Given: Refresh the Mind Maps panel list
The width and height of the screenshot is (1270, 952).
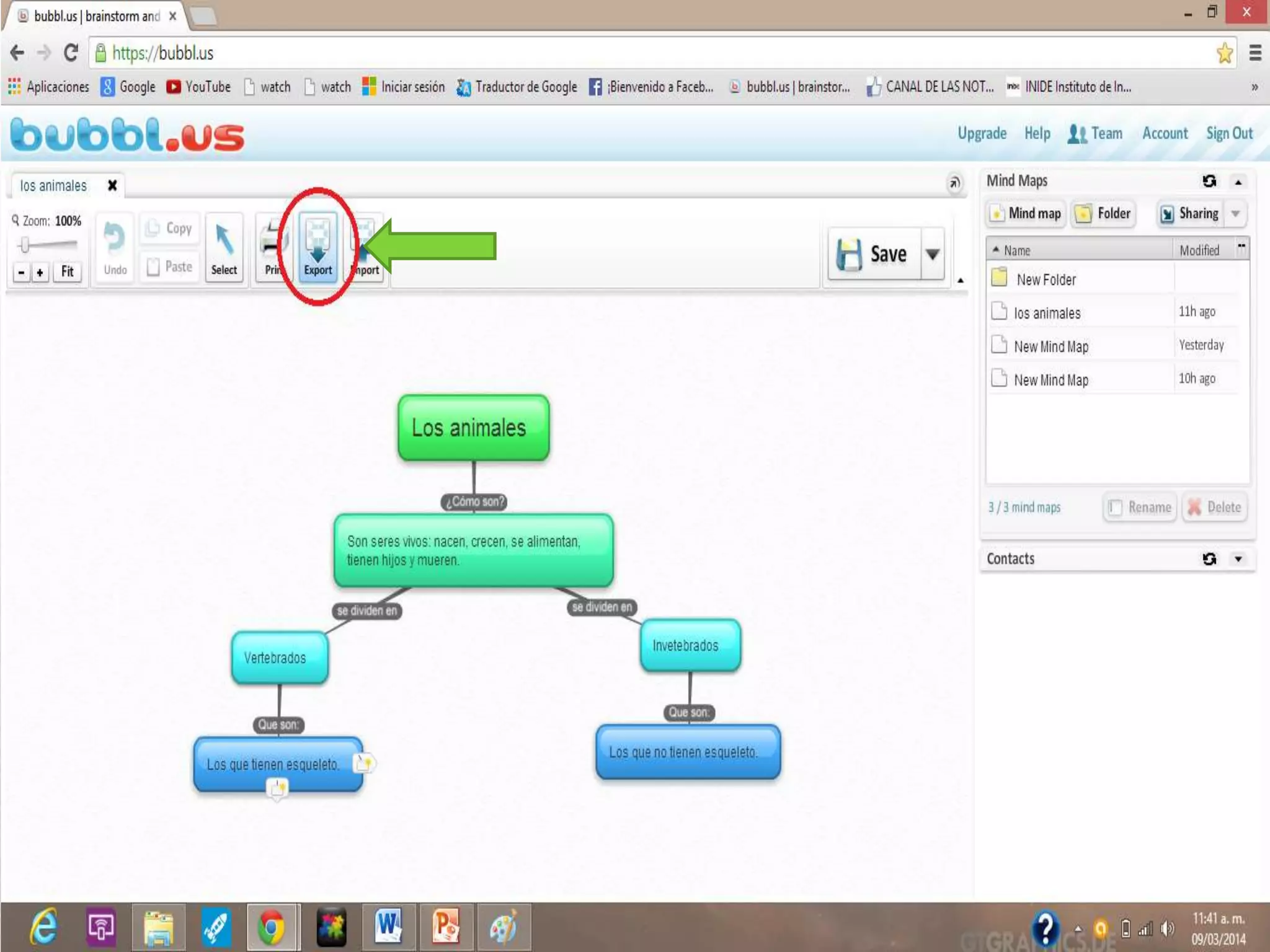Looking at the screenshot, I should [1209, 181].
